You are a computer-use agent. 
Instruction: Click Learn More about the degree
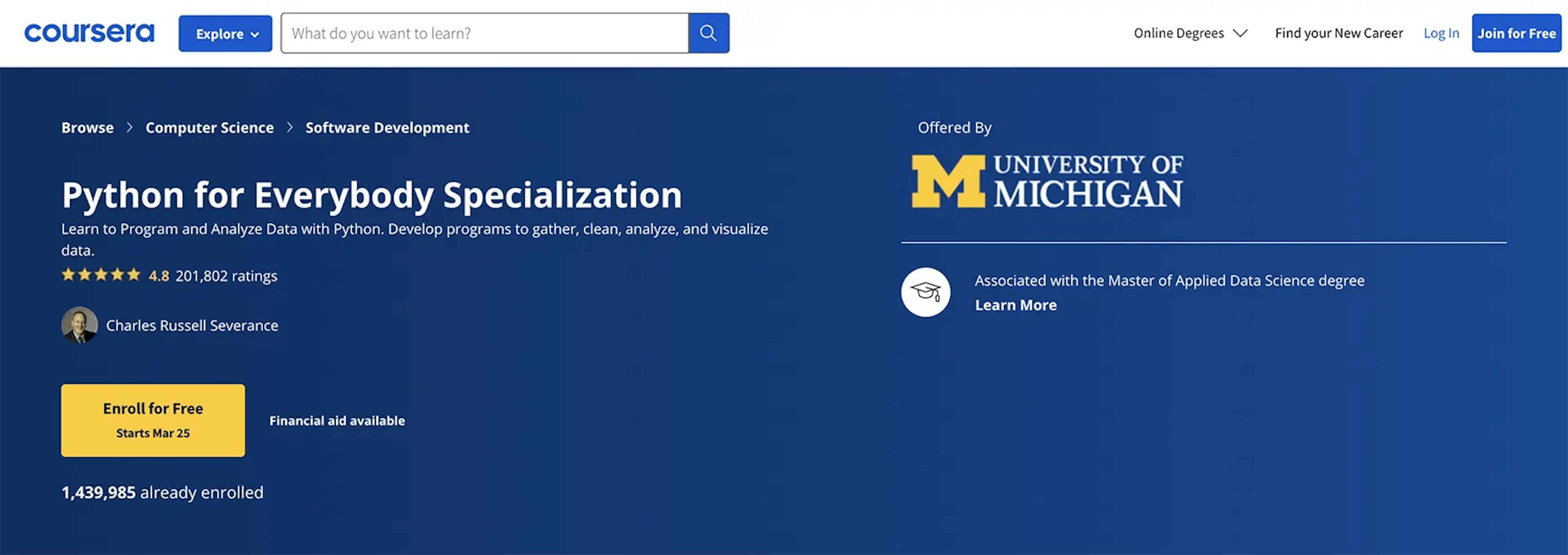click(1016, 304)
